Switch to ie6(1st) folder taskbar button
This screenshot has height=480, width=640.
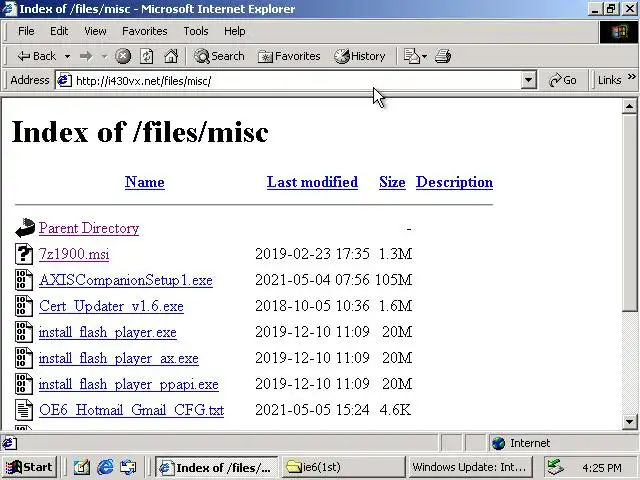(x=344, y=467)
